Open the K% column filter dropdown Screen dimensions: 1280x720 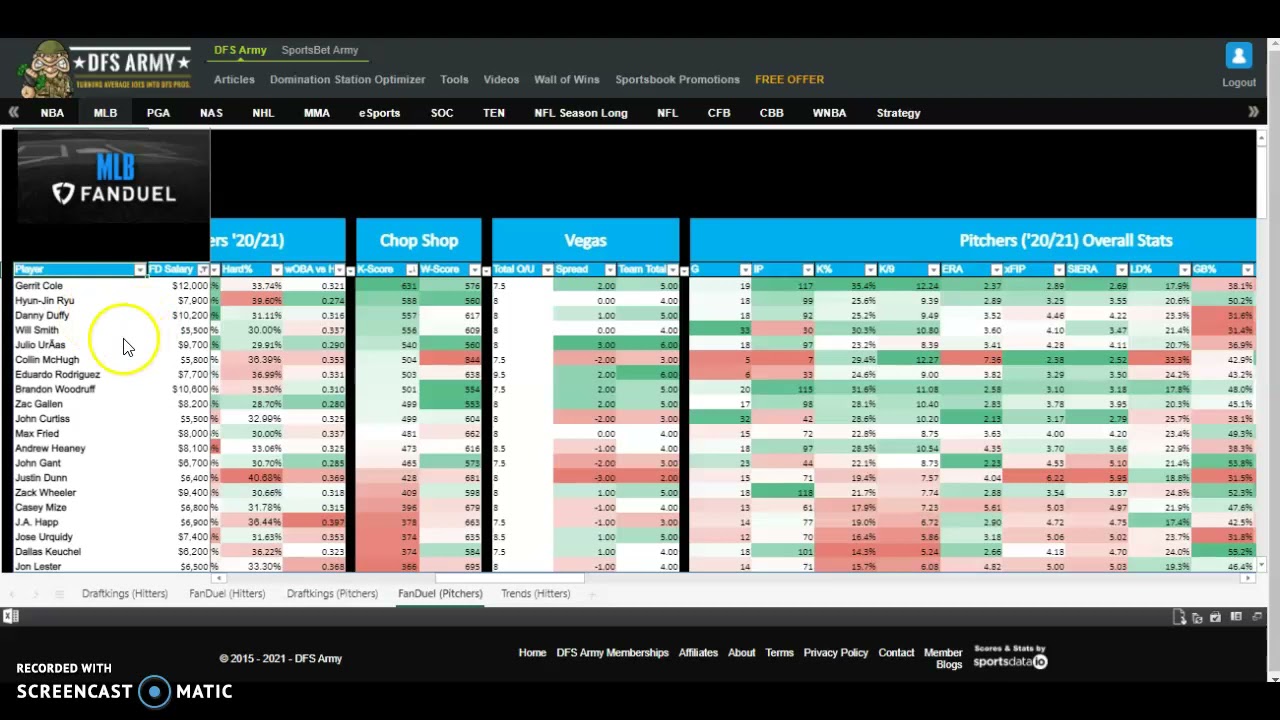click(871, 270)
